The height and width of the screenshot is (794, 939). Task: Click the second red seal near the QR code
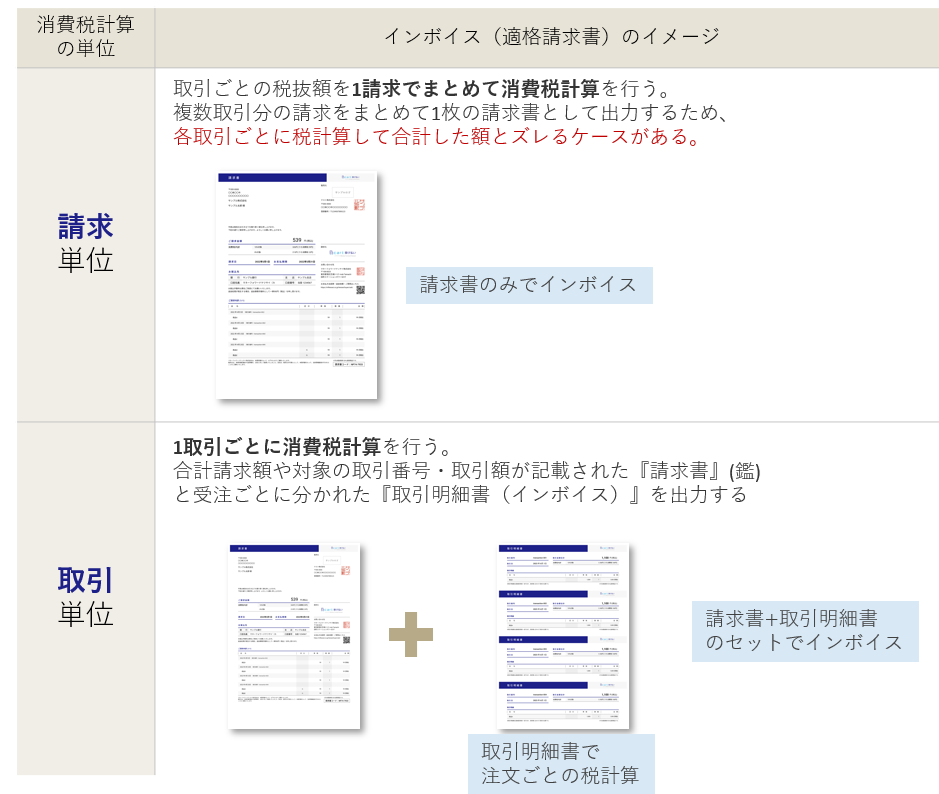360,271
